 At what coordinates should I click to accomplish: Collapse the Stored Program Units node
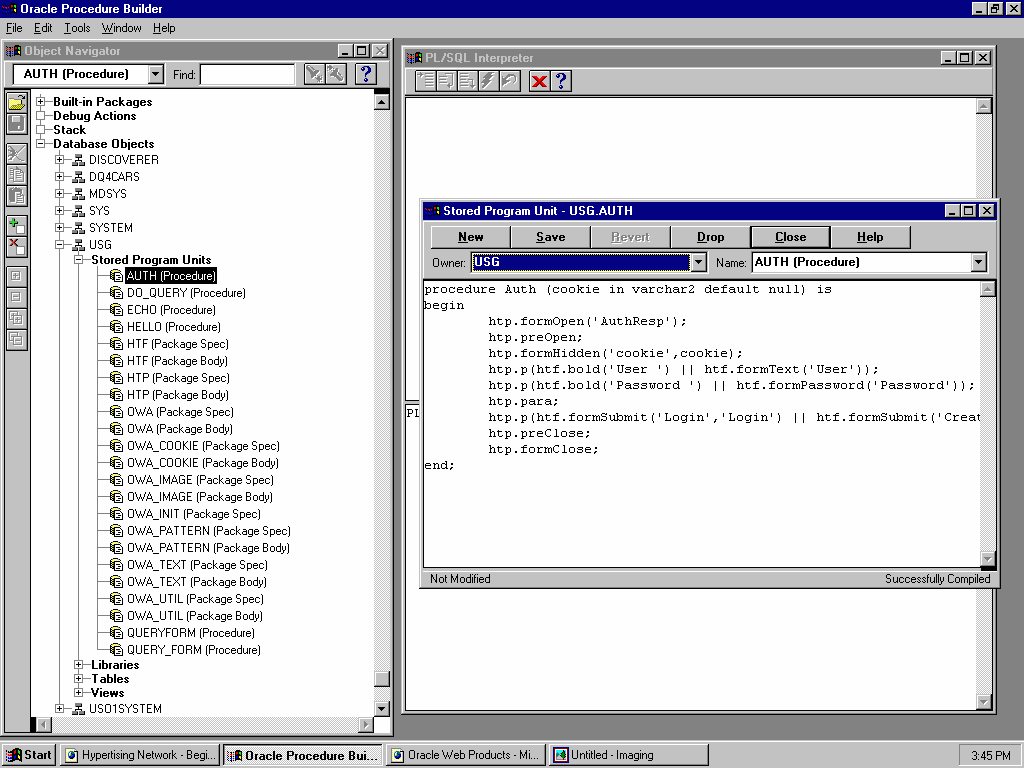click(78, 259)
